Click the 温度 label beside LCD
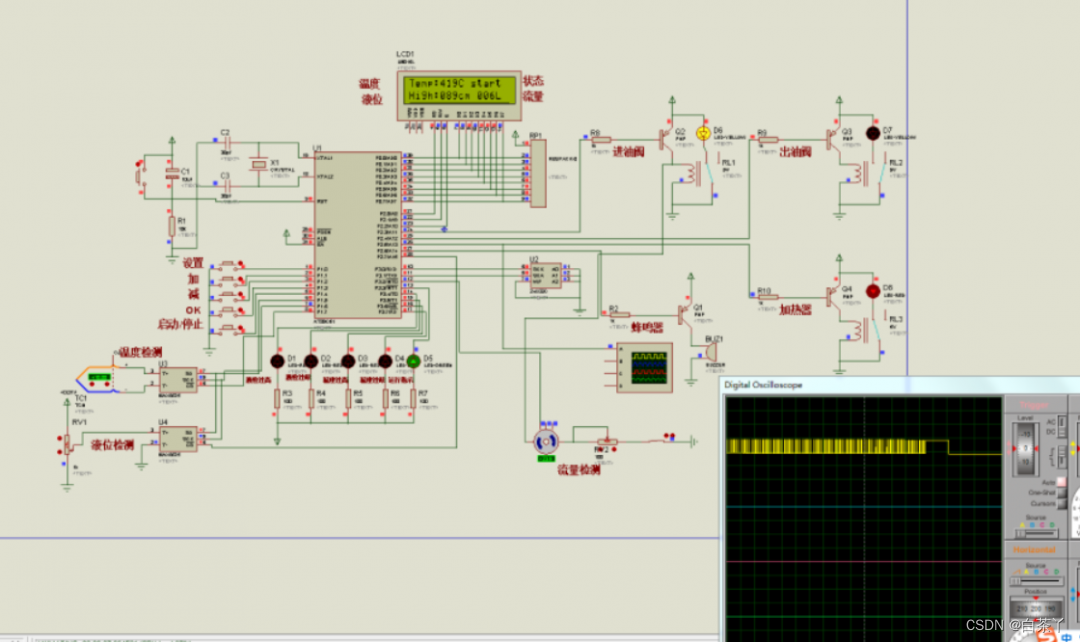 tap(369, 83)
